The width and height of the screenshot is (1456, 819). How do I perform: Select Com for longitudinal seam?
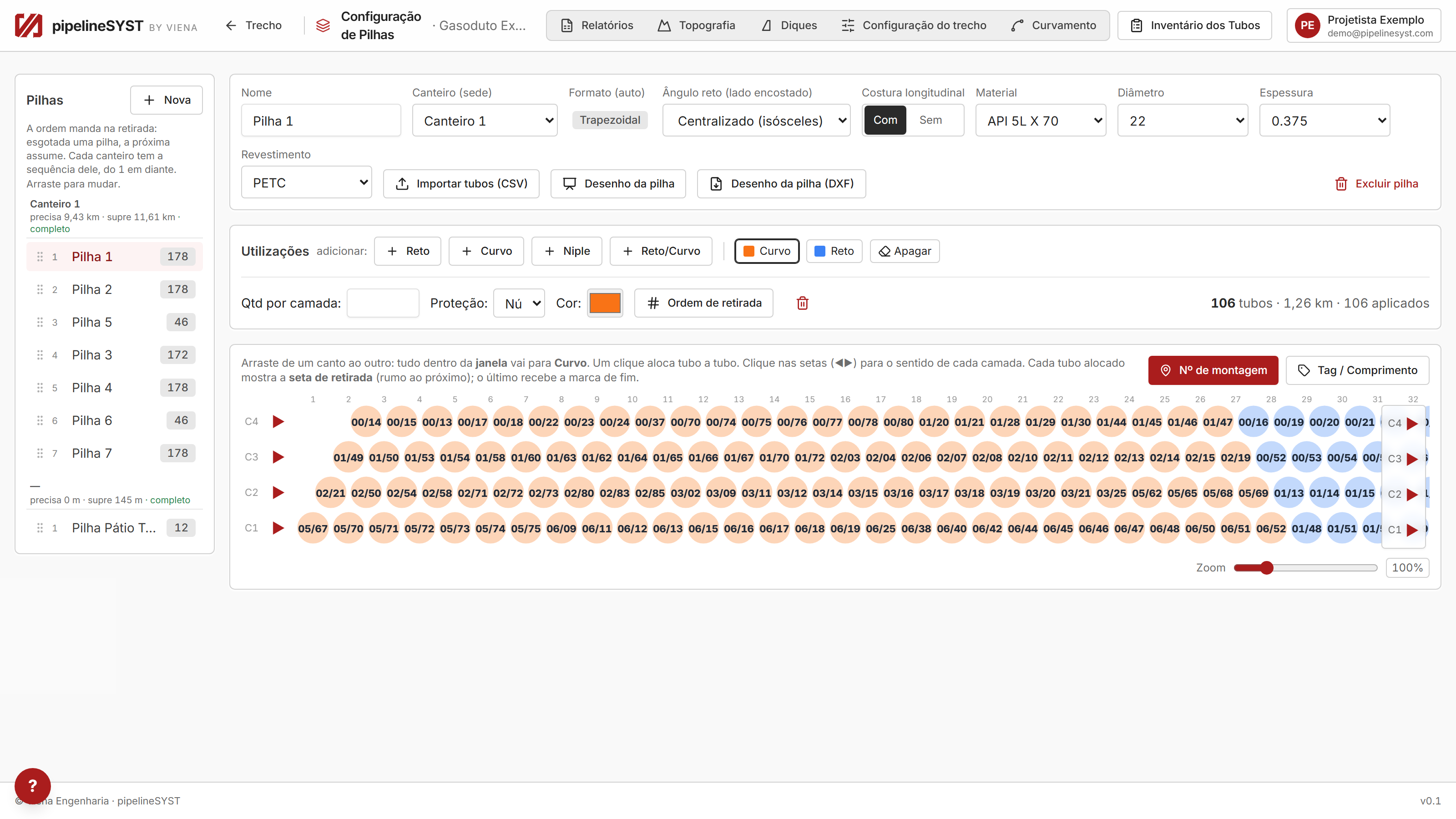coord(885,120)
